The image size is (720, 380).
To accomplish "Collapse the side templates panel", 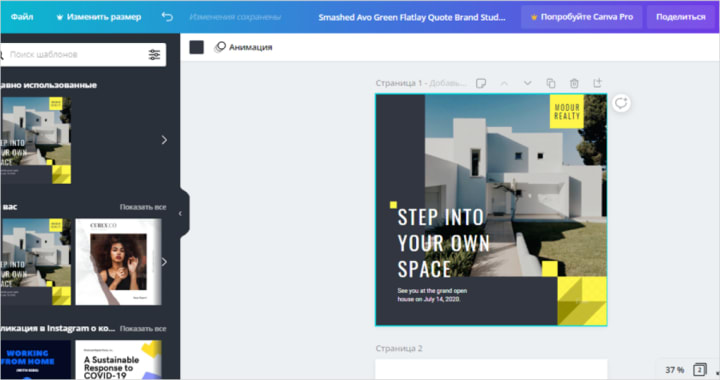I will (x=181, y=213).
